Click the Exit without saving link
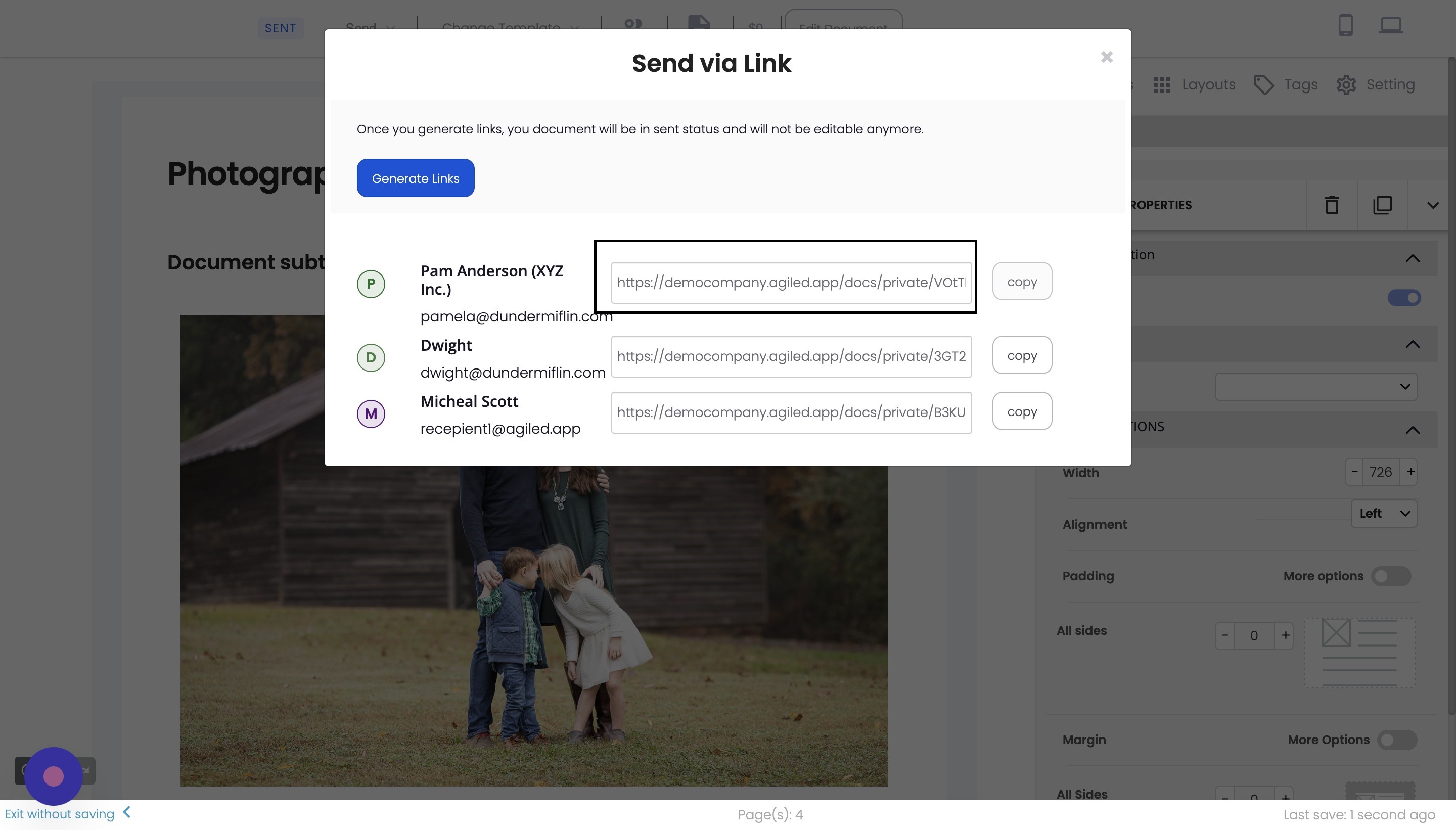The width and height of the screenshot is (1456, 830). [59, 813]
